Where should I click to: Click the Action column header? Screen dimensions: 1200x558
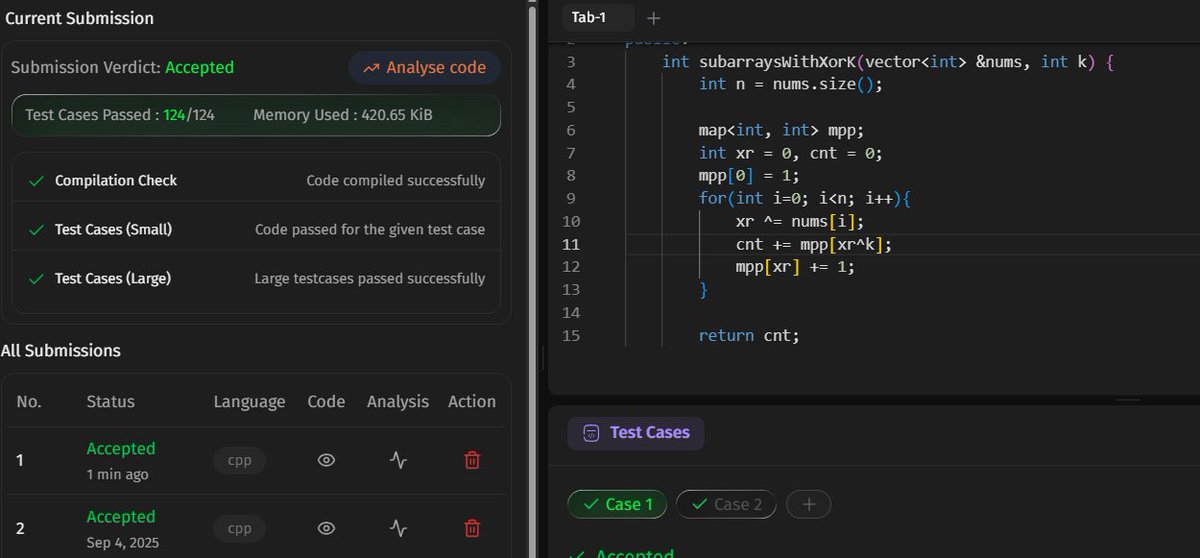472,402
